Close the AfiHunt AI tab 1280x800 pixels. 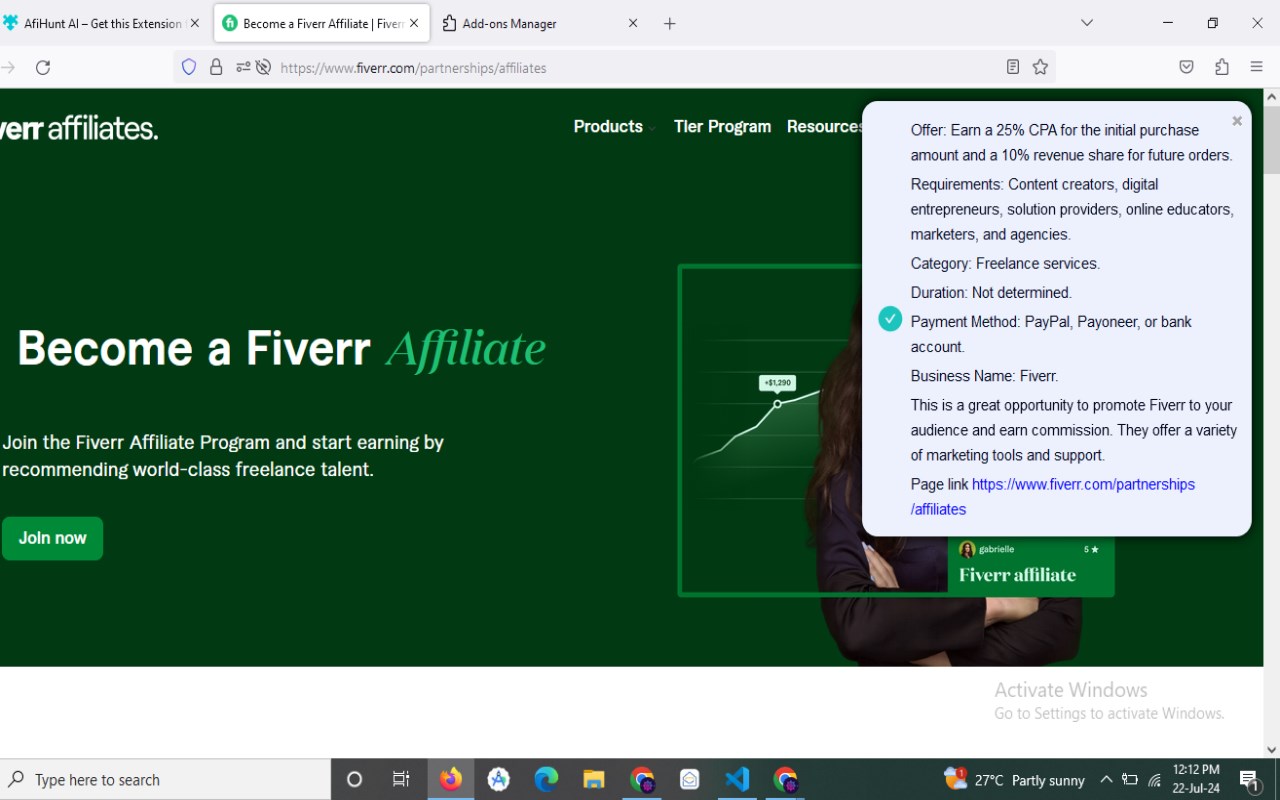[x=194, y=23]
